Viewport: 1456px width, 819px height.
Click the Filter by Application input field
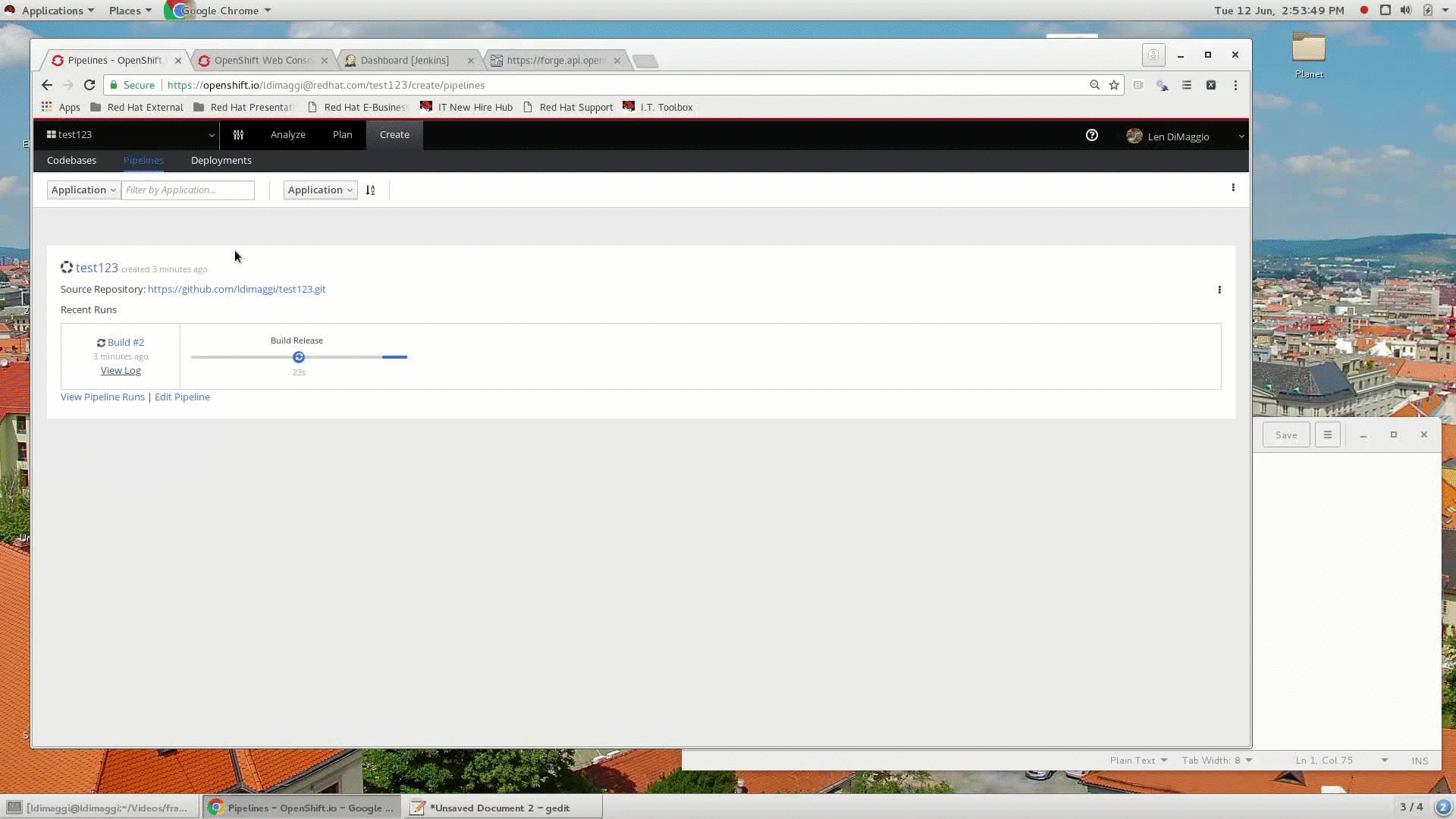(187, 190)
